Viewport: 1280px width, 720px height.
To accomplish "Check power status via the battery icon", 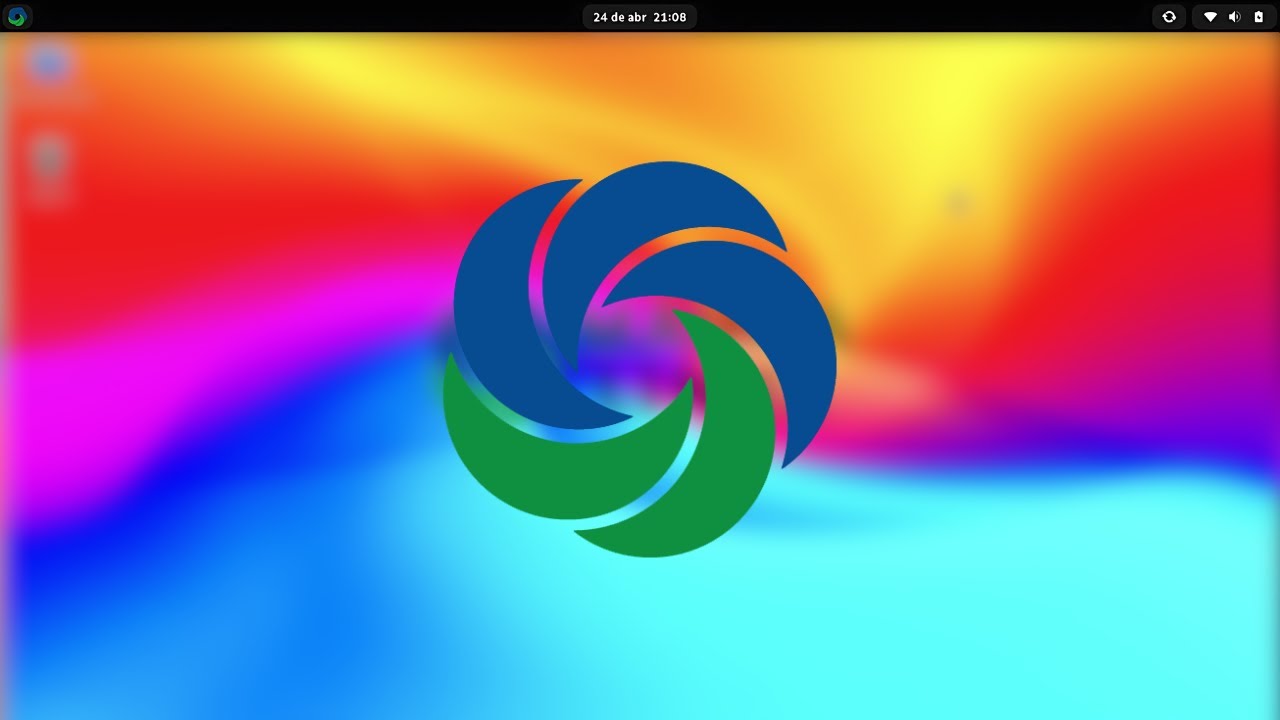I will 1258,17.
